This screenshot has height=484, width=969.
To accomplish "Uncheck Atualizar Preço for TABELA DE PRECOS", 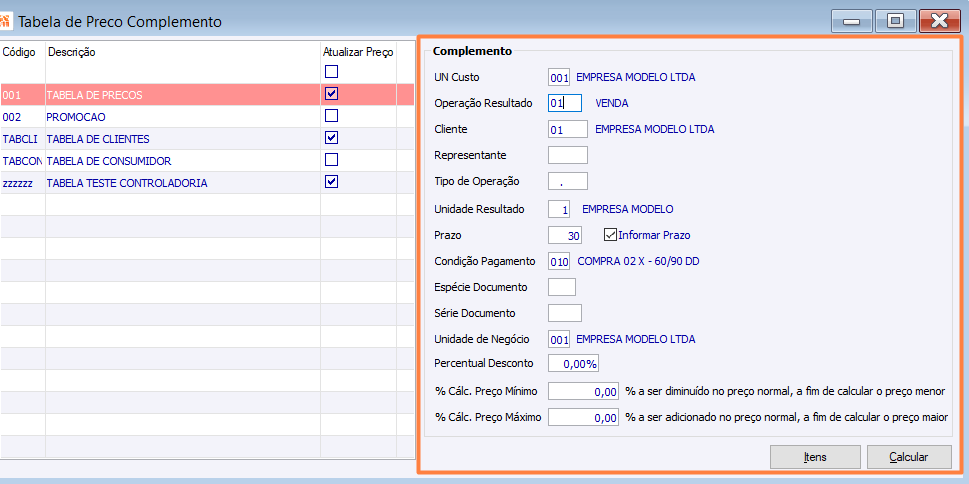I will pyautogui.click(x=332, y=94).
